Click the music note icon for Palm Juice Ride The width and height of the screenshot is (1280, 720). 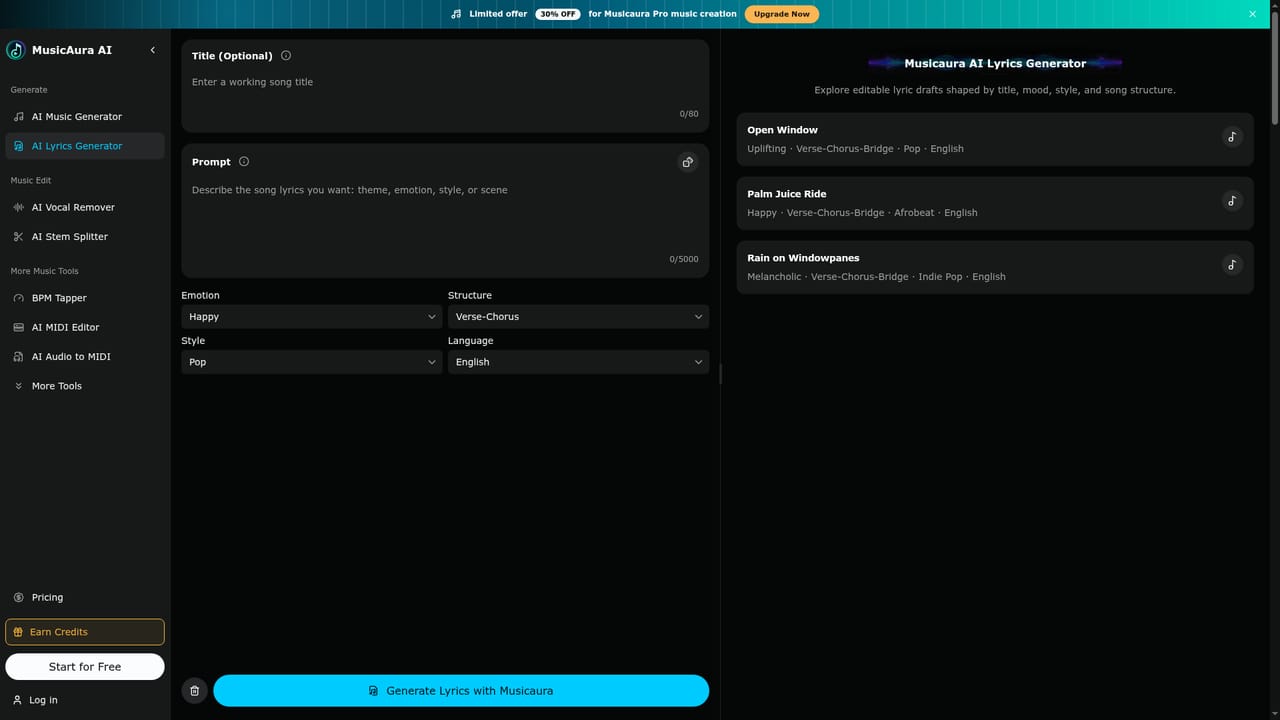pos(1232,202)
